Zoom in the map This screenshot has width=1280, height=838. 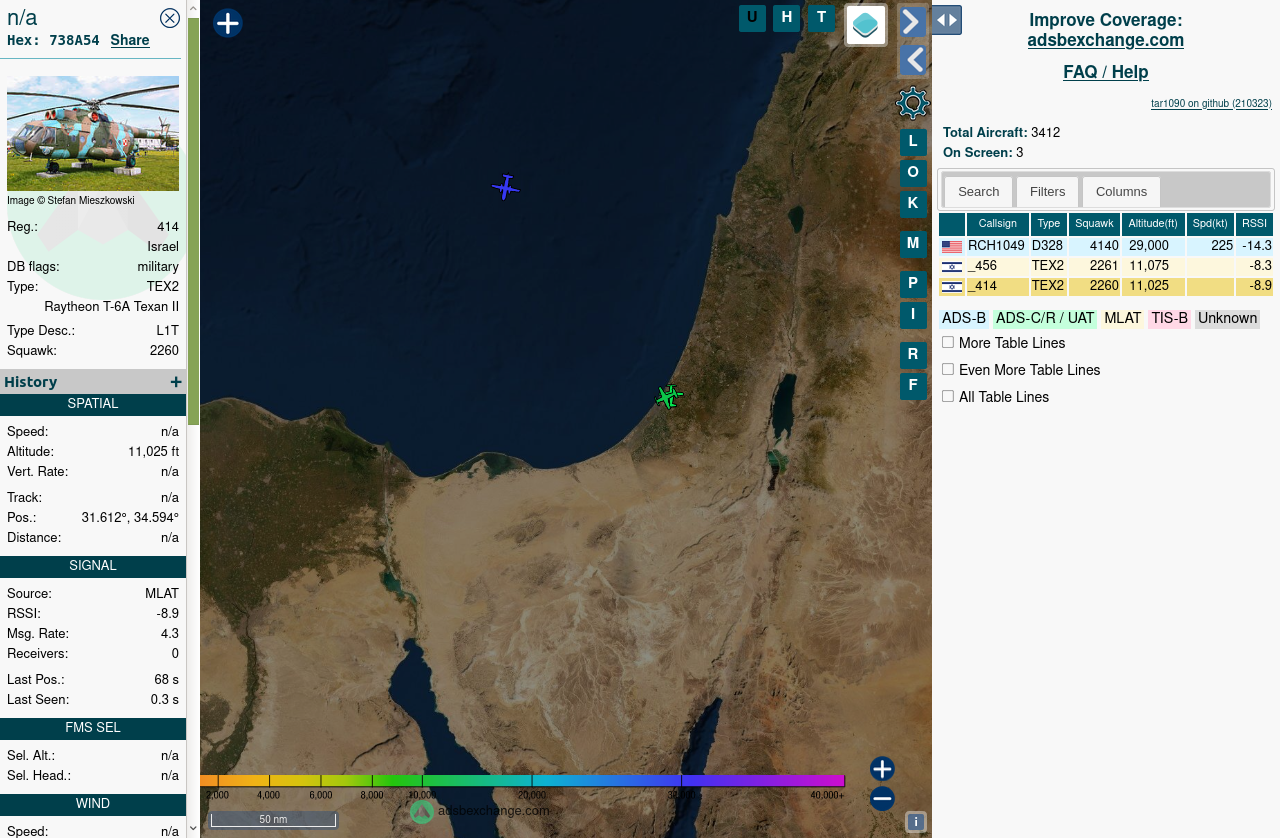[x=882, y=769]
